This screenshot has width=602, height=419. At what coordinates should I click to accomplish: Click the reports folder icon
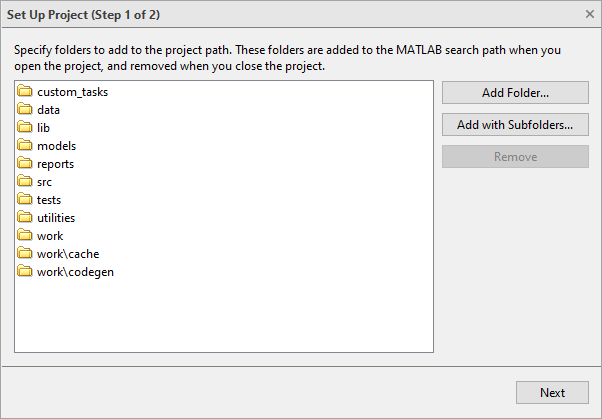(26, 164)
